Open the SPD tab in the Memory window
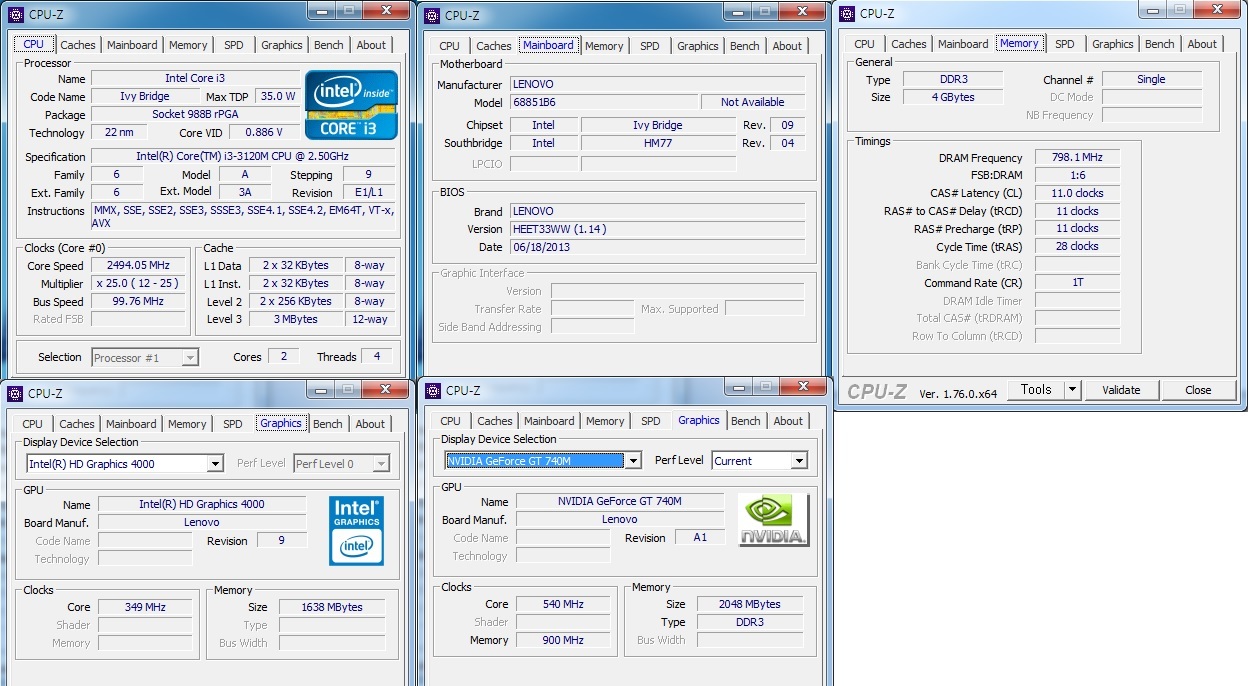This screenshot has height=686, width=1248. pyautogui.click(x=1065, y=44)
